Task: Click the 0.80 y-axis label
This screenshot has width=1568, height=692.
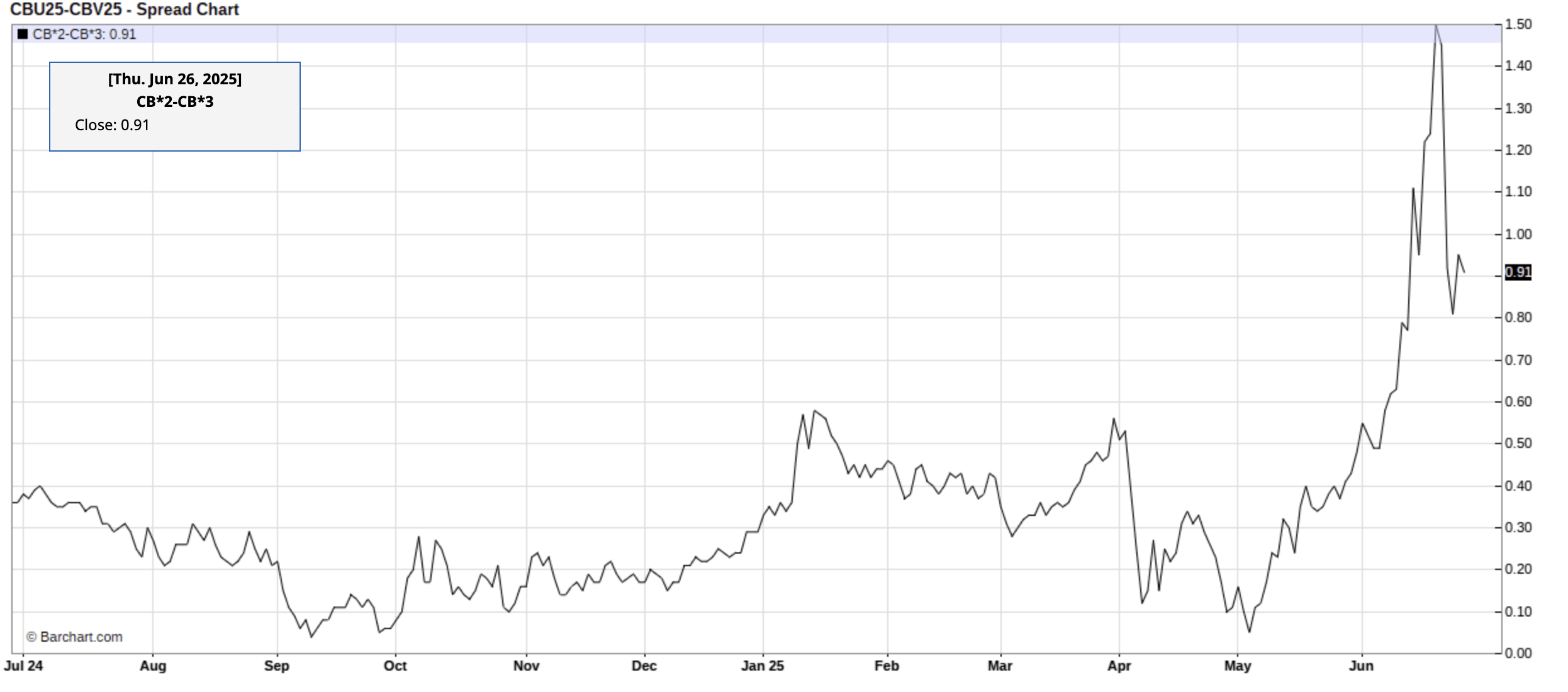Action: tap(1518, 318)
